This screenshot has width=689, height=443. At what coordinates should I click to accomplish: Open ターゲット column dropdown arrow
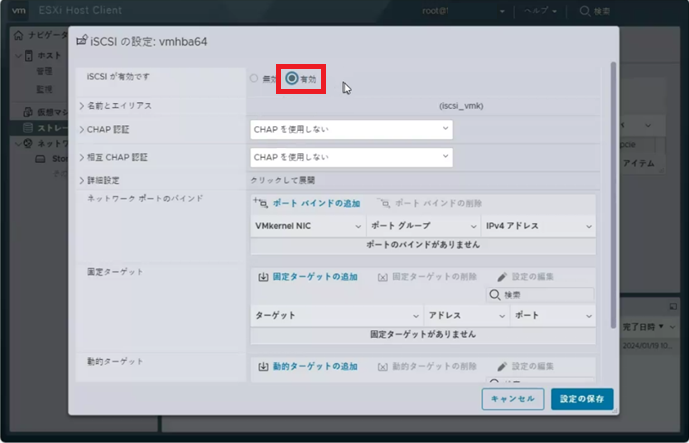tap(416, 316)
